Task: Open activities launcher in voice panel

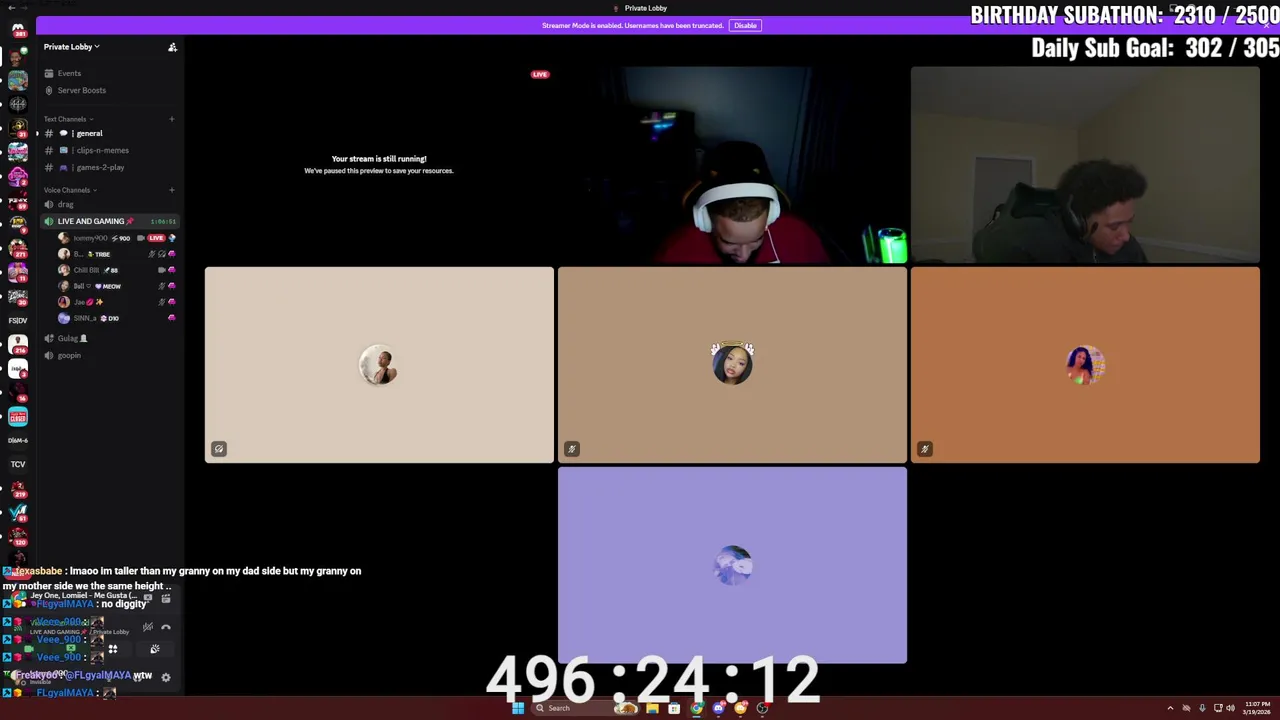Action: pos(113,649)
